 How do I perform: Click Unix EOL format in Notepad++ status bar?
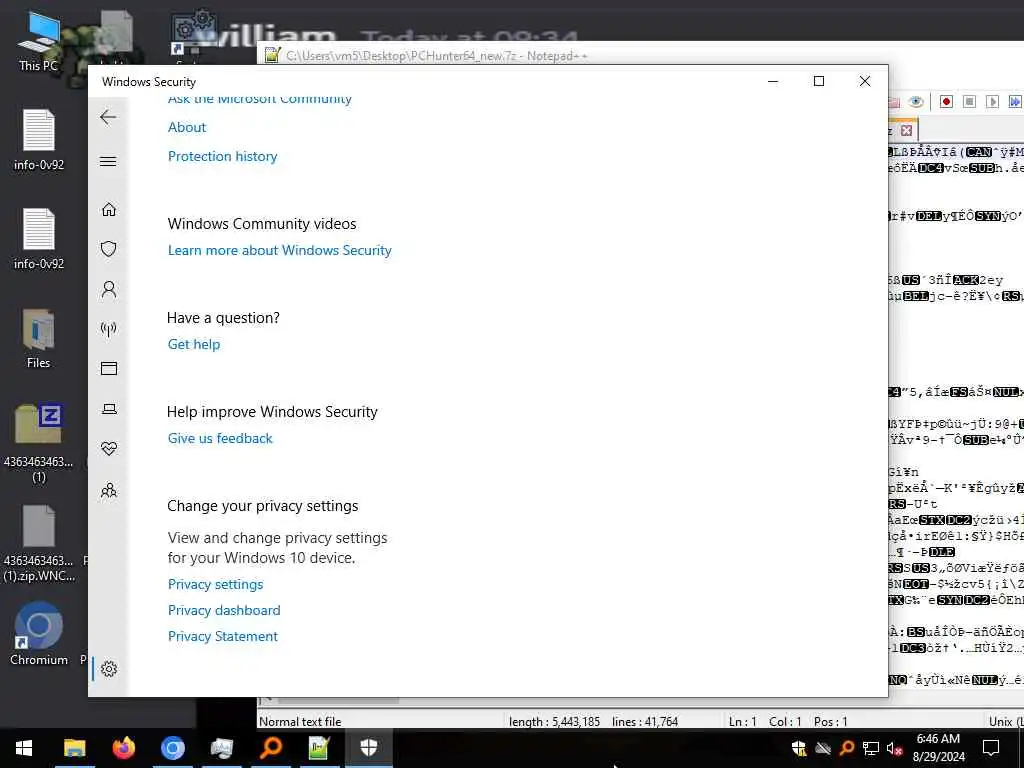click(x=1004, y=722)
